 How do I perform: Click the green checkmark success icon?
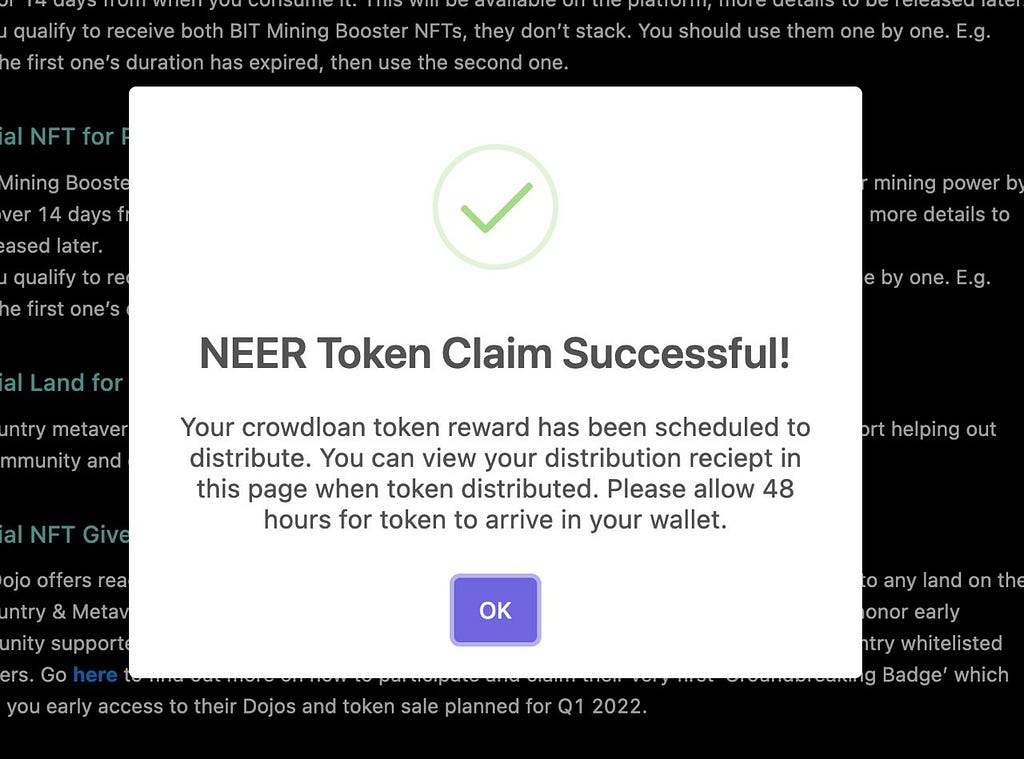pos(495,207)
